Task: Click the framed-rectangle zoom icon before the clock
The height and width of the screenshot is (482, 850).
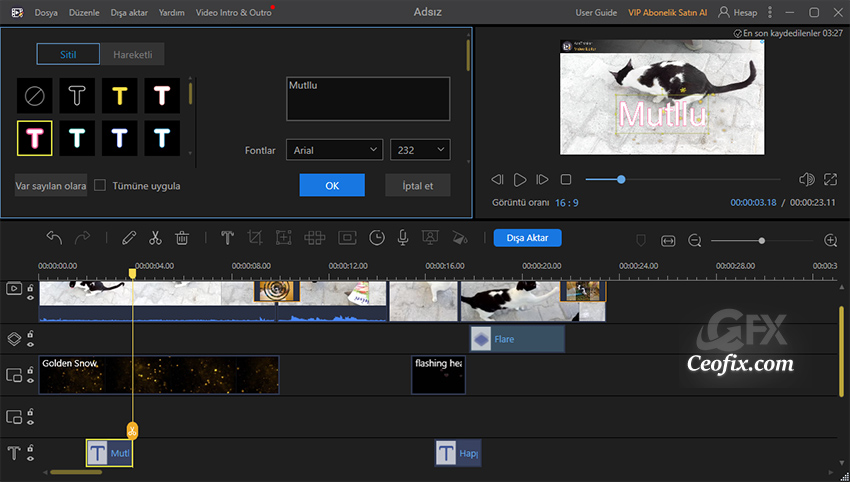Action: pyautogui.click(x=347, y=238)
